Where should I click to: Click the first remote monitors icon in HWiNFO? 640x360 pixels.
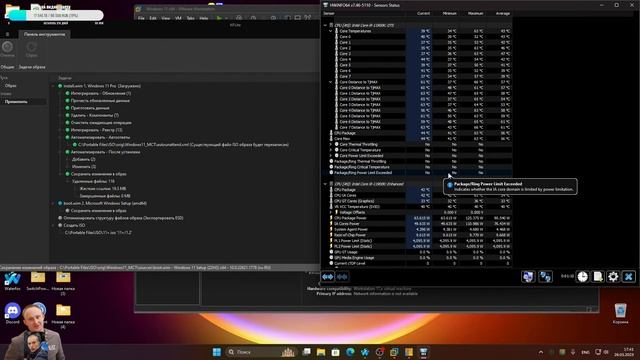(x=528, y=277)
